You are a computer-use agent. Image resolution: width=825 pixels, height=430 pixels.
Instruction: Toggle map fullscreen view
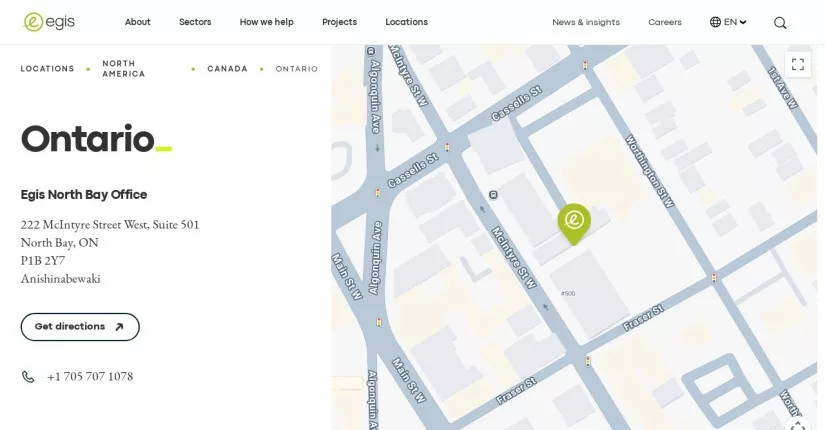(798, 64)
